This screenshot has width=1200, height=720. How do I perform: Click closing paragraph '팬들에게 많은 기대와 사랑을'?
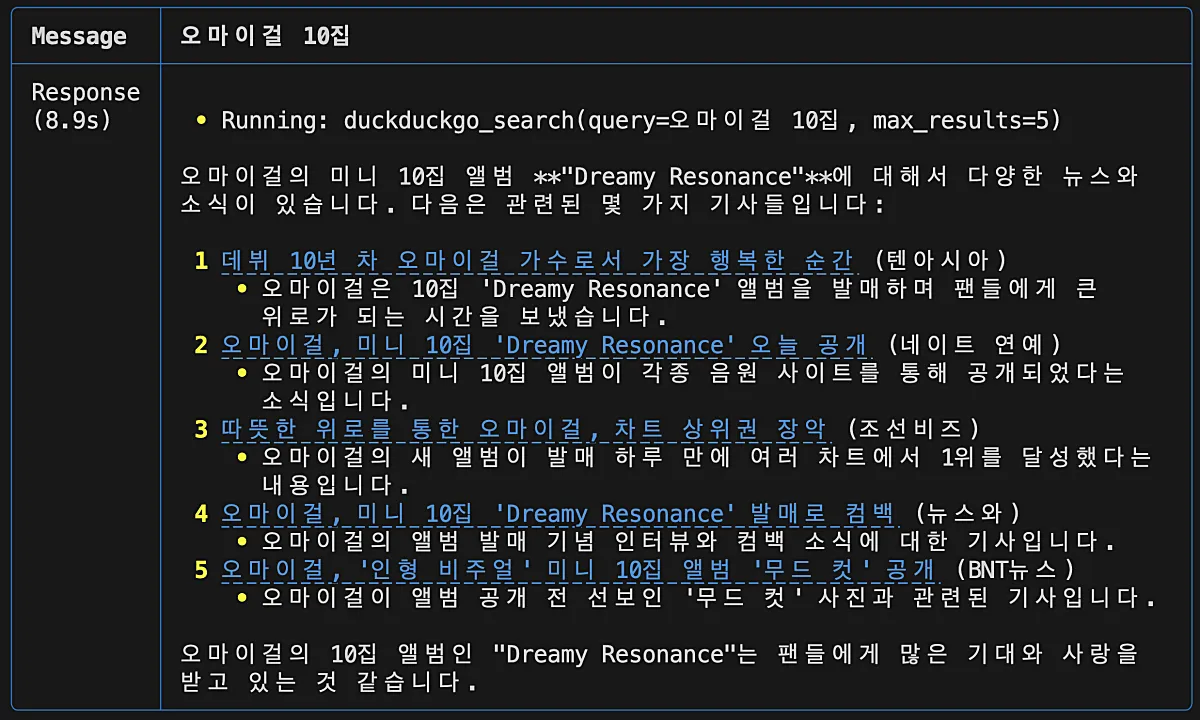660,668
